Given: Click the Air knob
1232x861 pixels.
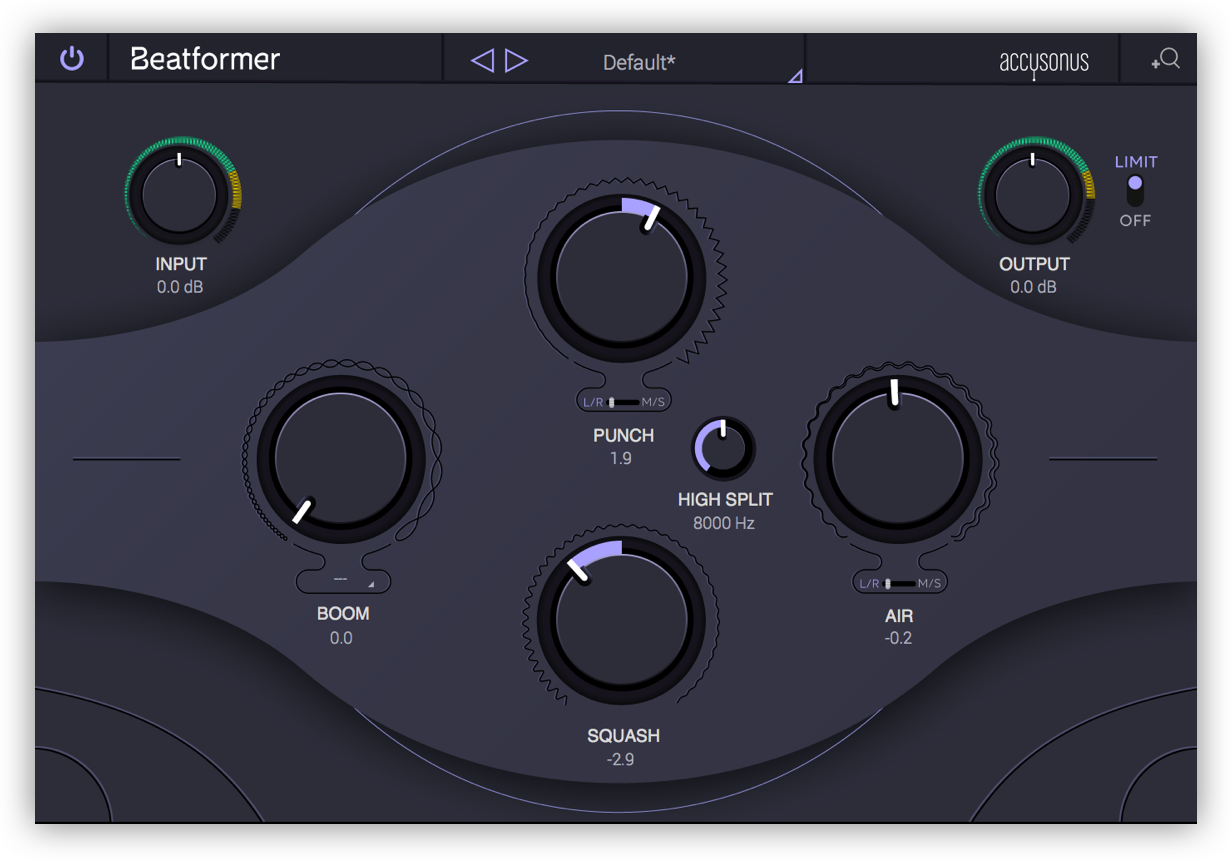Looking at the screenshot, I should pyautogui.click(x=898, y=459).
